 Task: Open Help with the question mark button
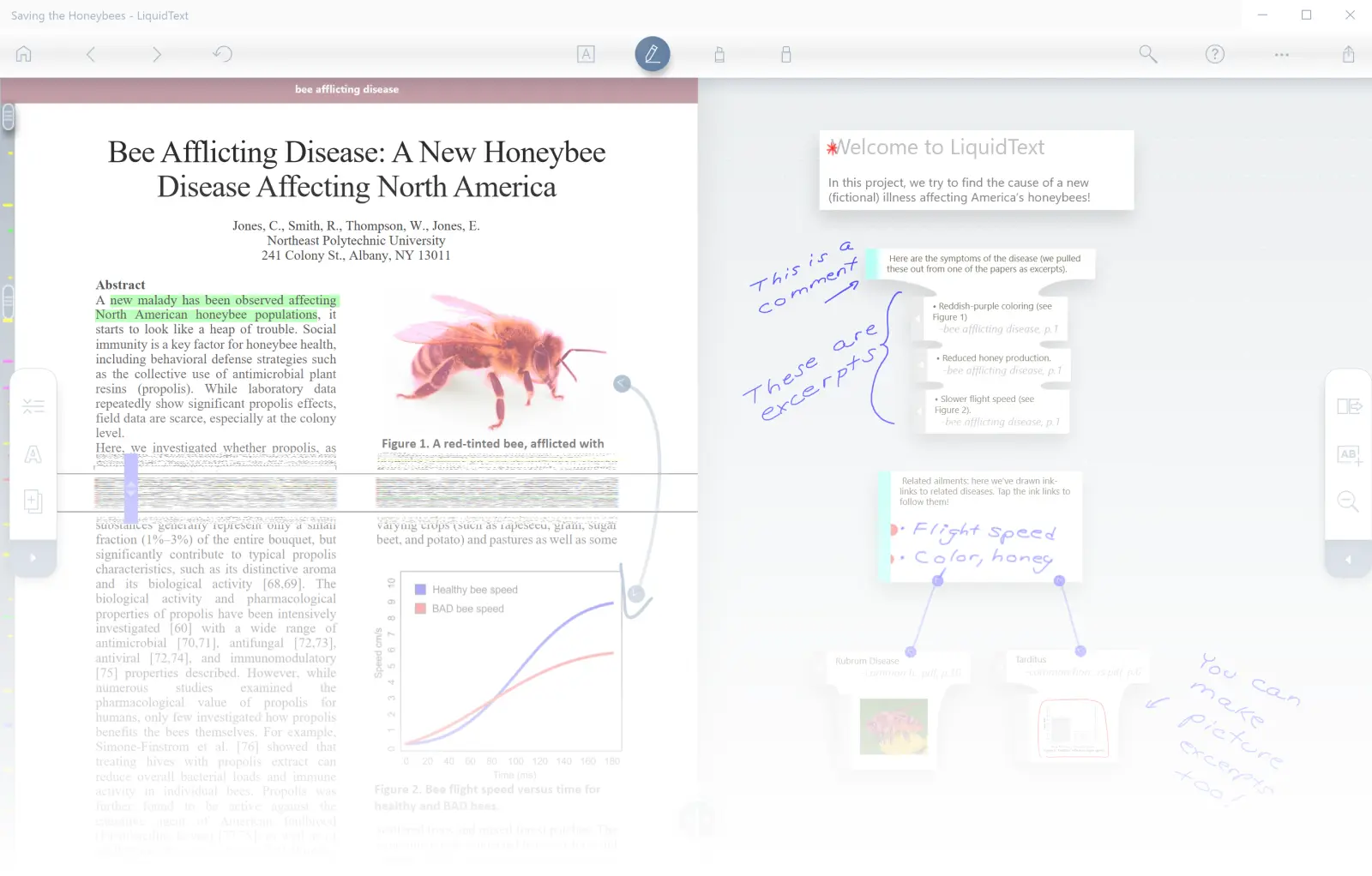pos(1215,54)
